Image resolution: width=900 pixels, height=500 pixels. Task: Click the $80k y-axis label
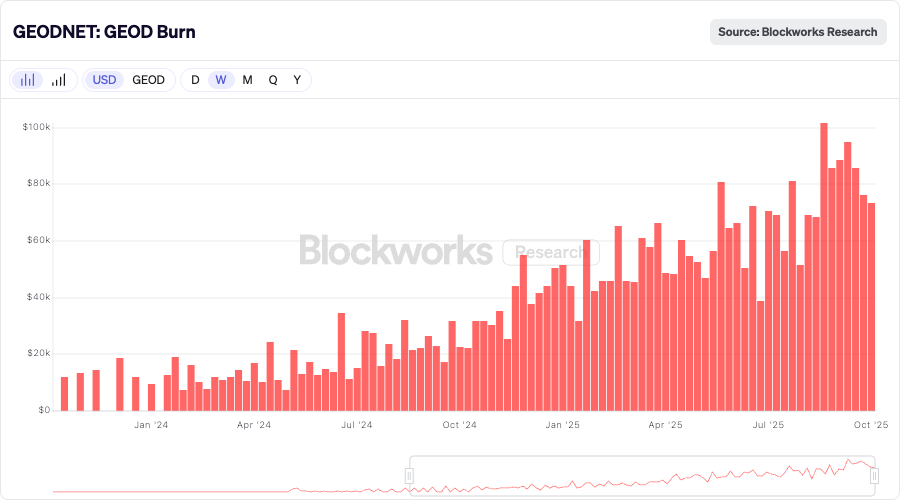[38, 183]
